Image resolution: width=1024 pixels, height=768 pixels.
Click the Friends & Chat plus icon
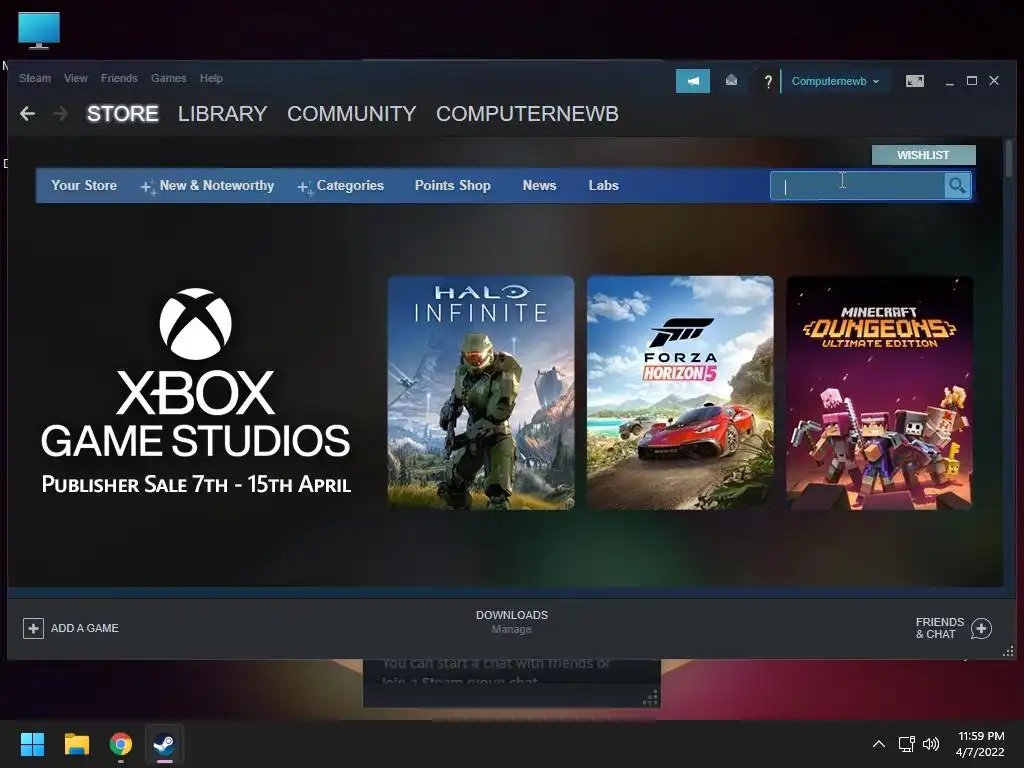[982, 628]
